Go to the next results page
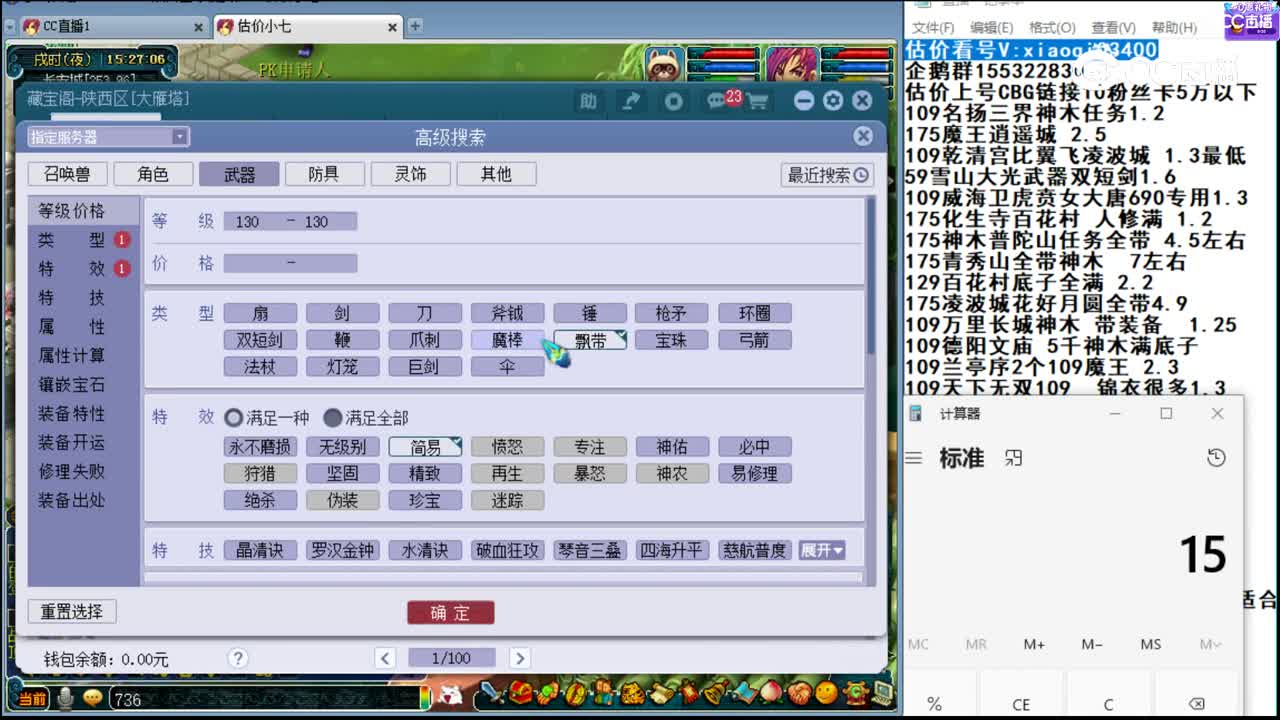This screenshot has width=1280, height=720. coord(519,658)
